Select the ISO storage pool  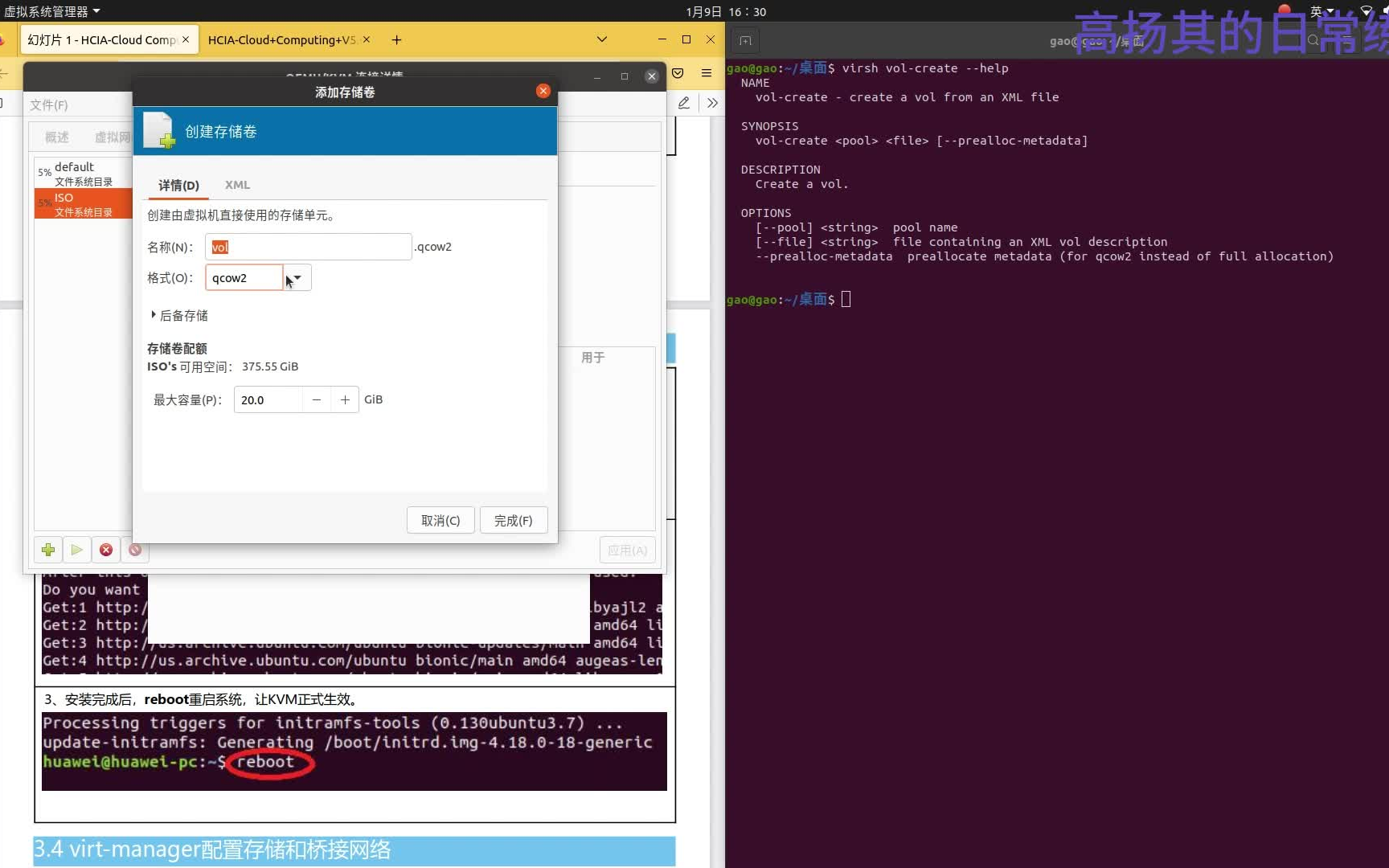tap(84, 204)
